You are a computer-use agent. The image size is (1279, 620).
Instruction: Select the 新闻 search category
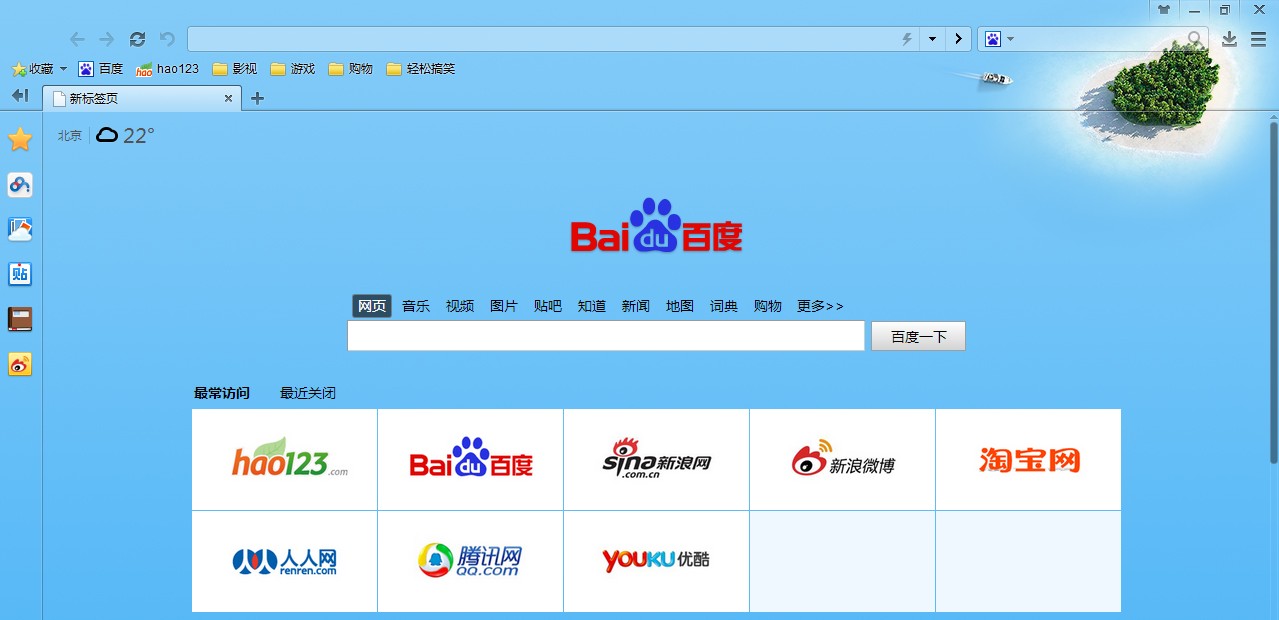636,306
